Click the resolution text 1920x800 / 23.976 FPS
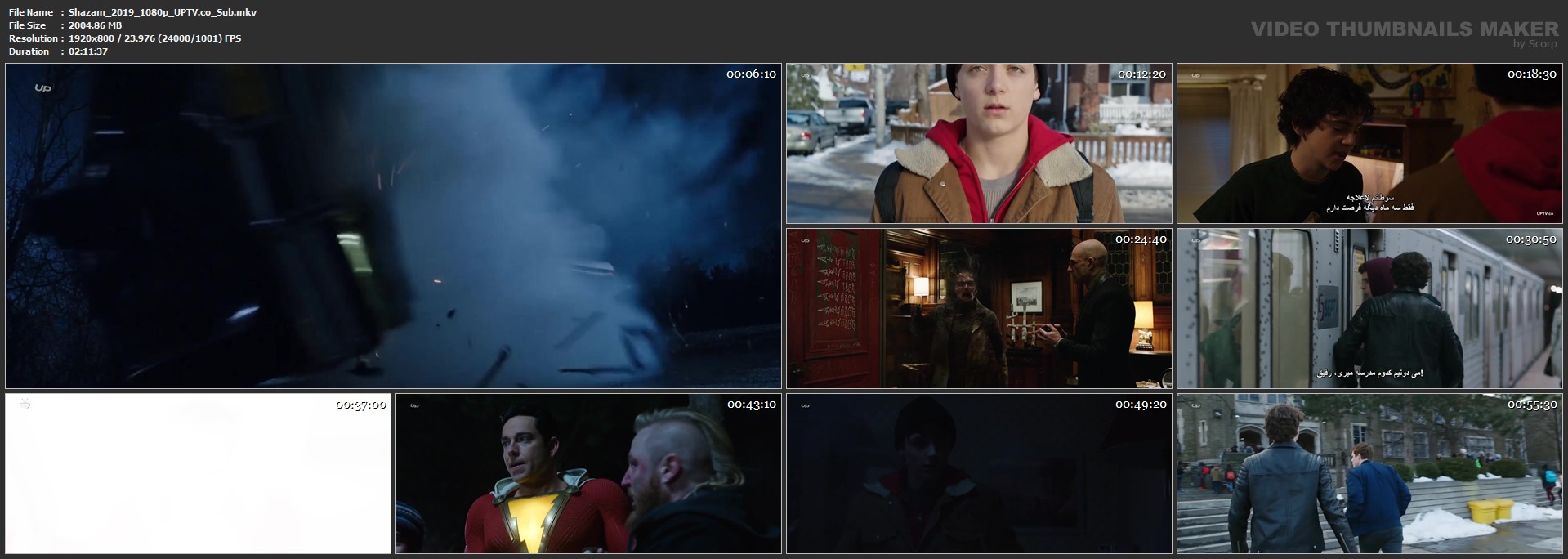1568x559 pixels. (x=155, y=38)
